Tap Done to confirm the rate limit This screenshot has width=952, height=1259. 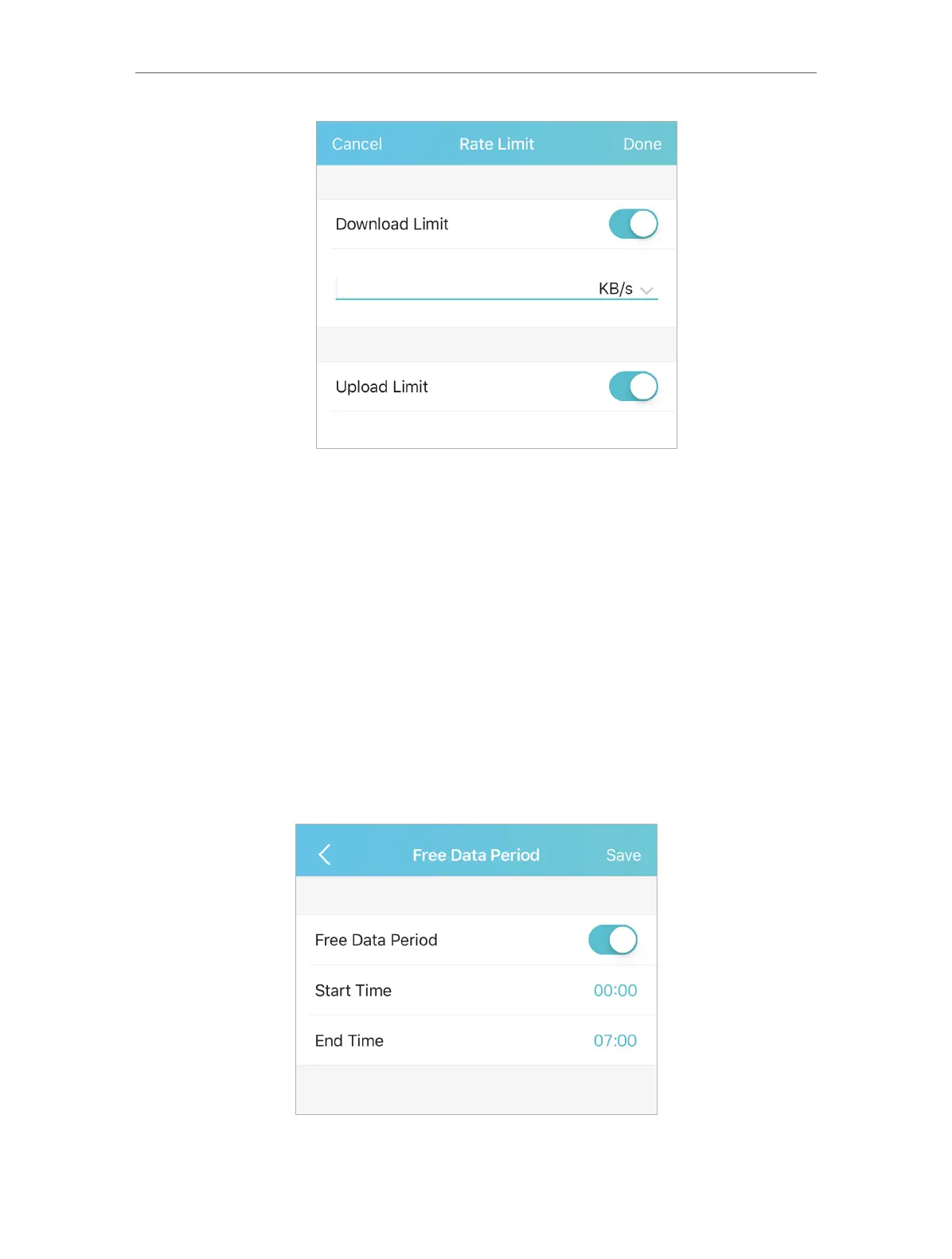pos(642,144)
